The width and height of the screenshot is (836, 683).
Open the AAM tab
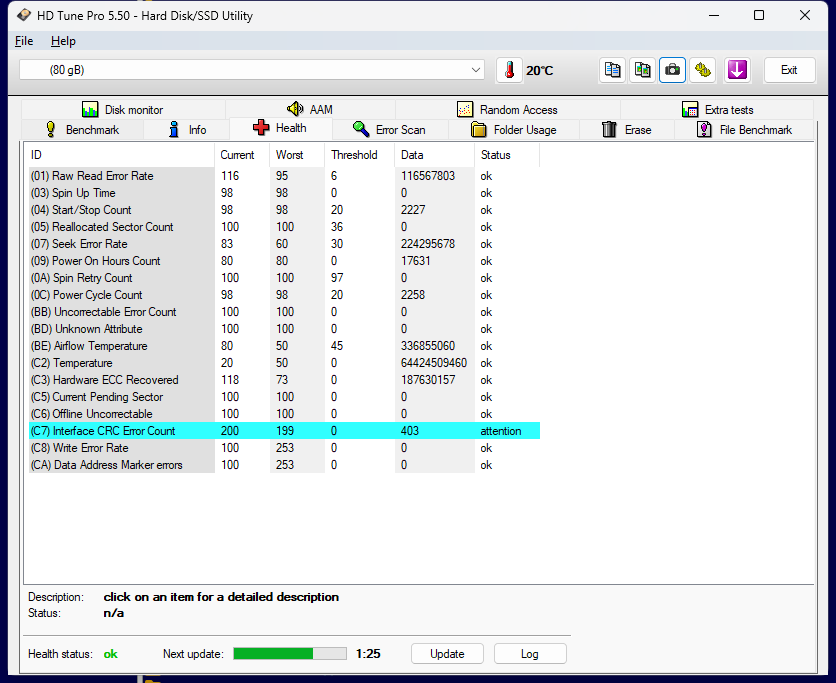pyautogui.click(x=310, y=108)
